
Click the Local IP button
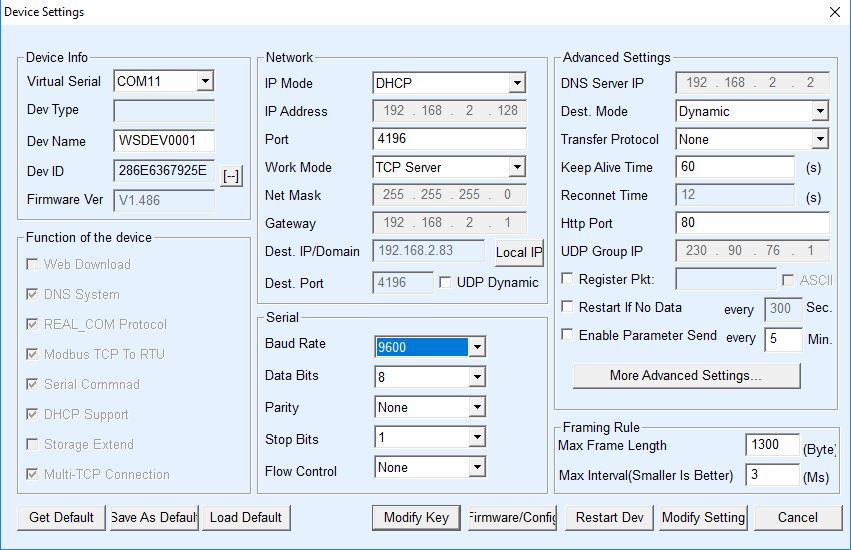coord(518,252)
